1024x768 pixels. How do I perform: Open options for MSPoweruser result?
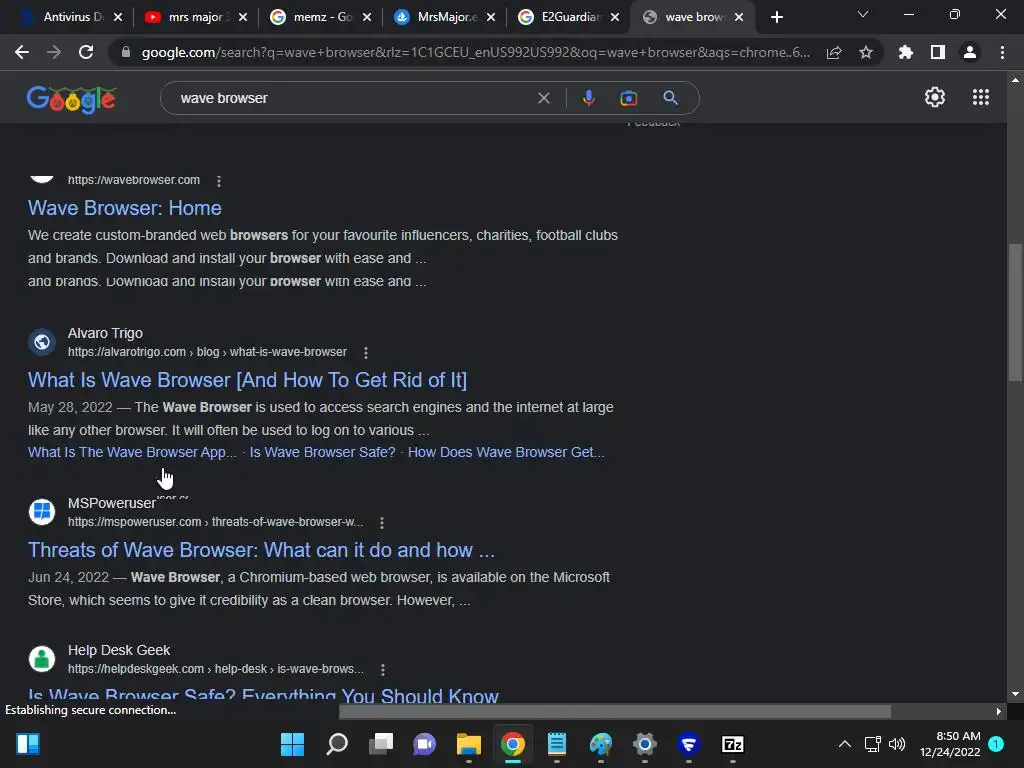point(382,522)
